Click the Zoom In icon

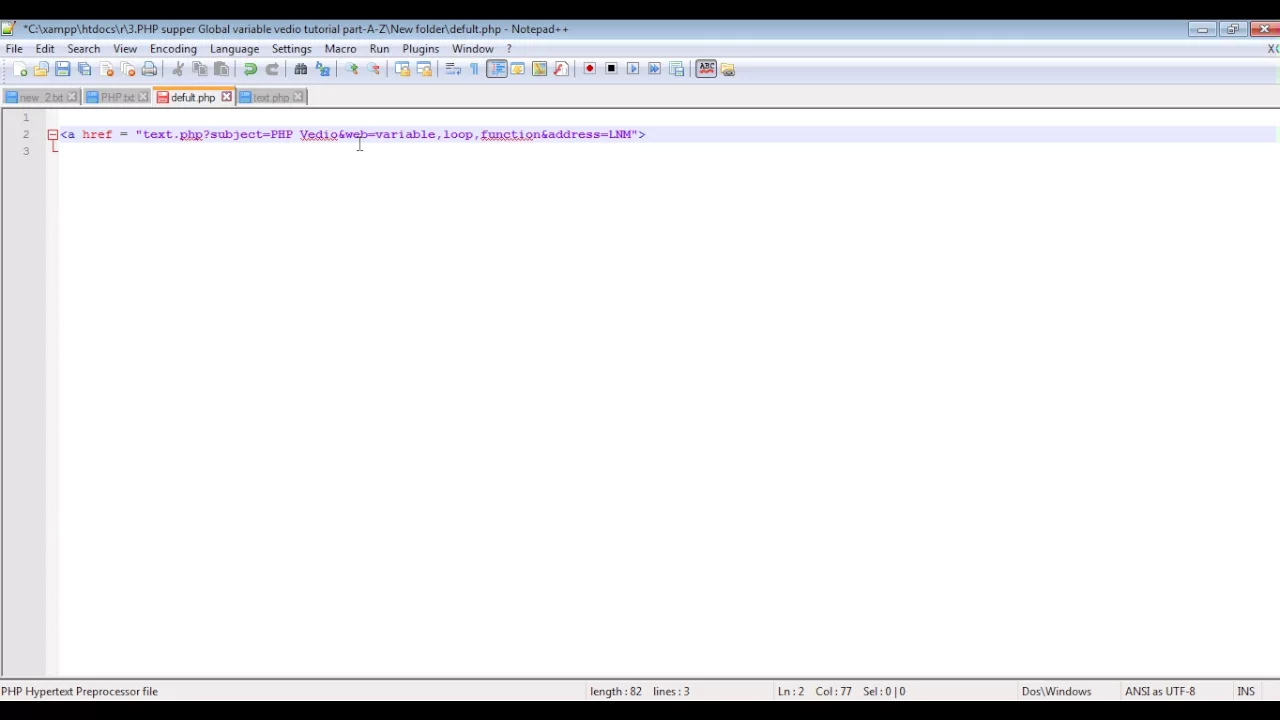(x=351, y=69)
